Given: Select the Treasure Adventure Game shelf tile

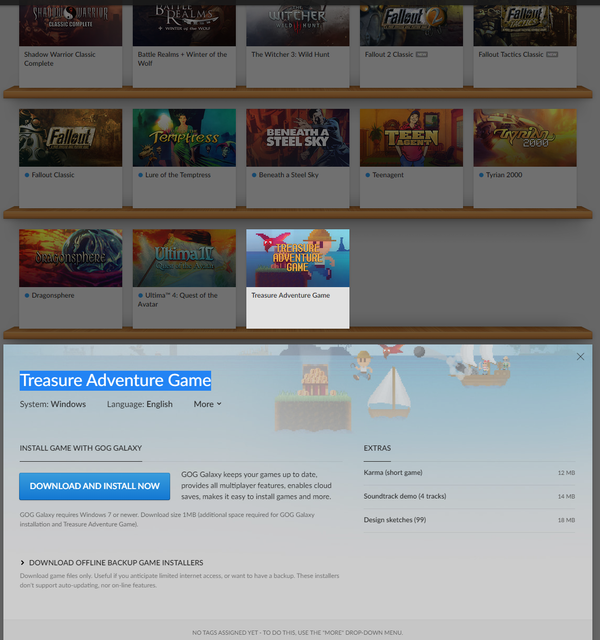Looking at the screenshot, I should 298,258.
